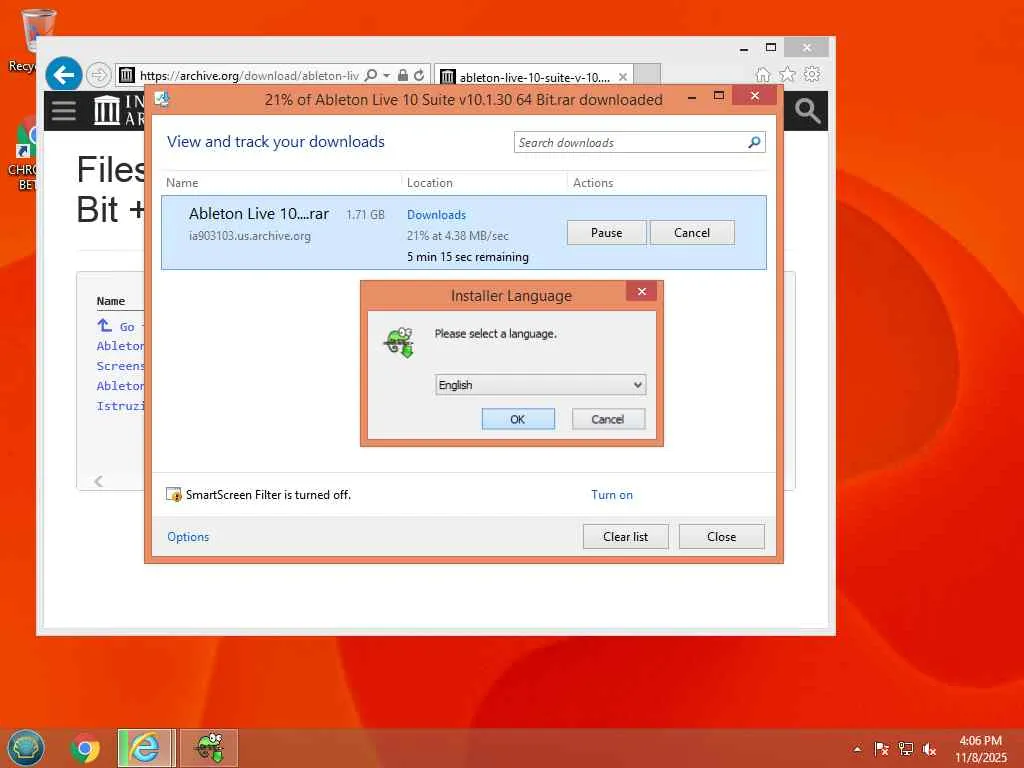Pause the Ableton Live download

(607, 232)
